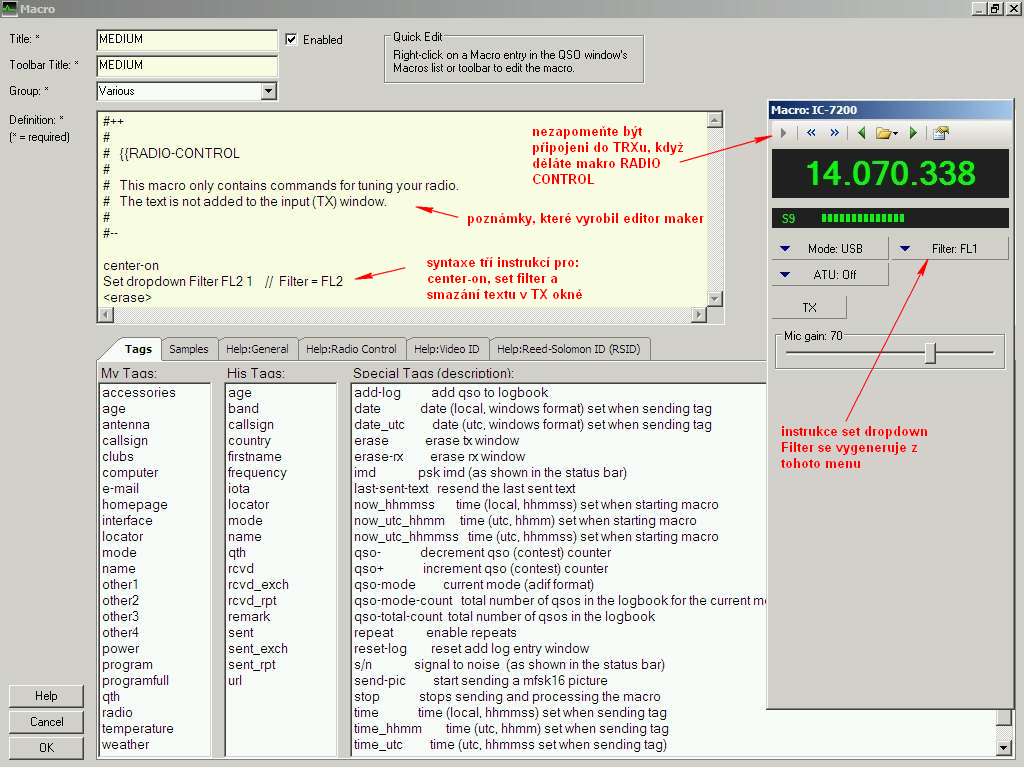Switch to the Samples tab
1024x768 pixels.
click(x=189, y=349)
